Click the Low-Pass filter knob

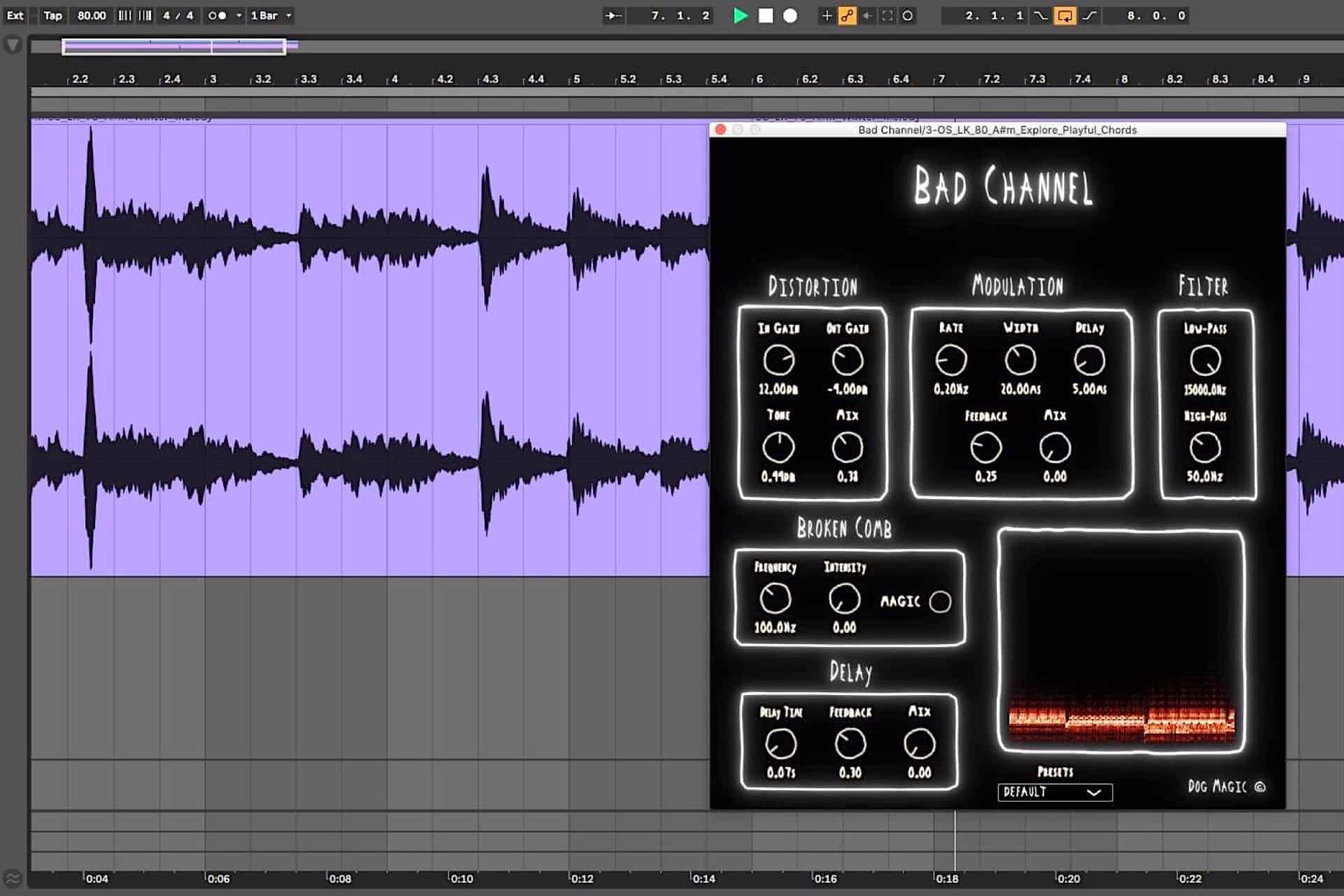point(1207,360)
